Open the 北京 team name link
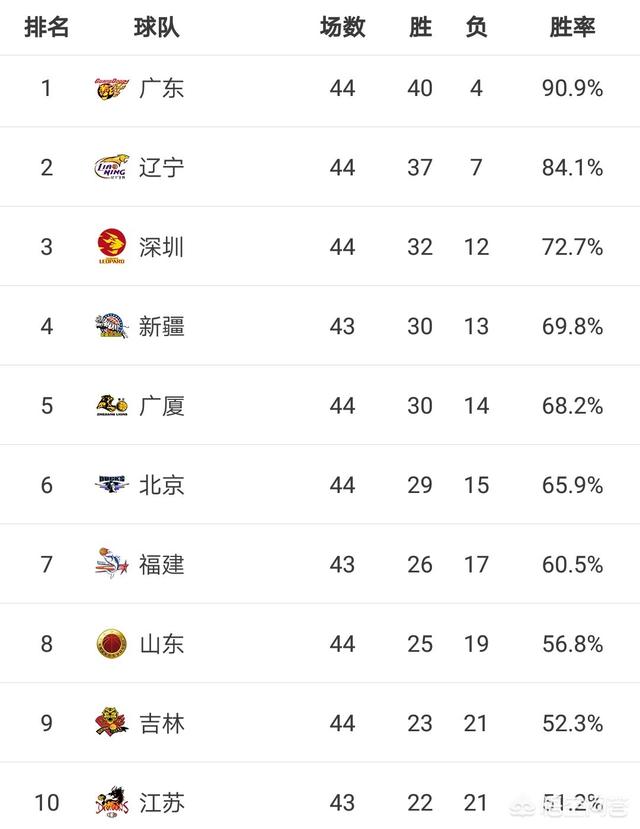The image size is (640, 829). point(162,485)
